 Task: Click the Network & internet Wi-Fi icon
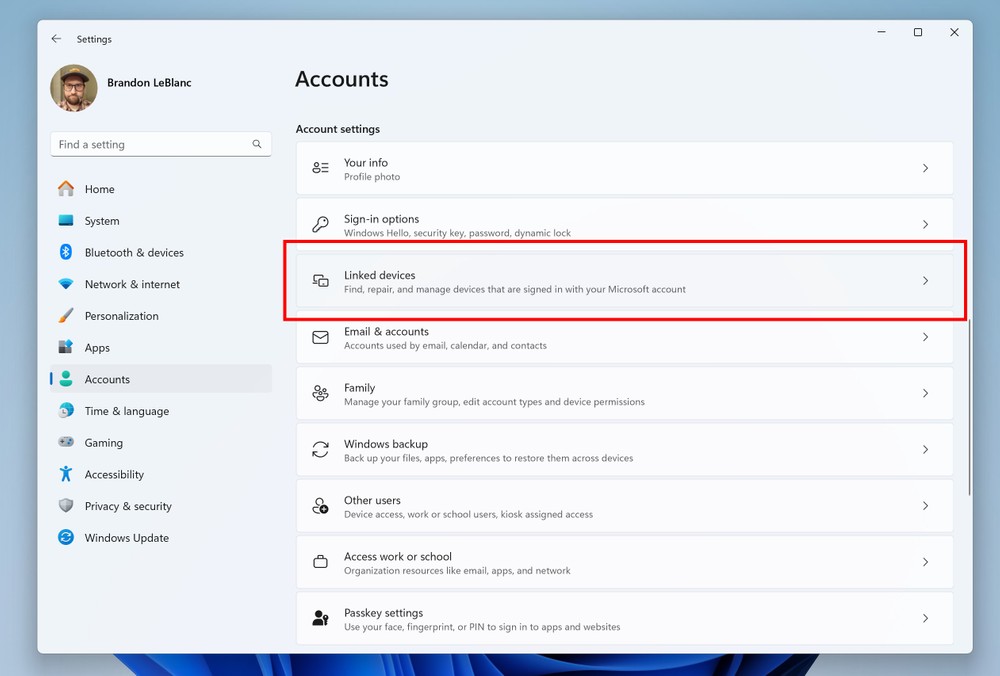66,284
